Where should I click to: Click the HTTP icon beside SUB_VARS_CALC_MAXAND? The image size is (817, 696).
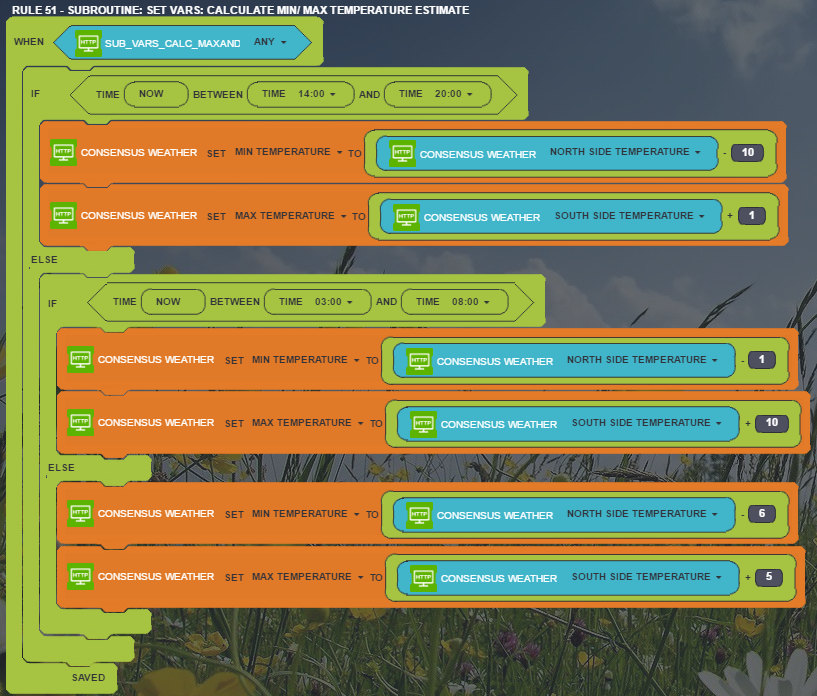[89, 43]
